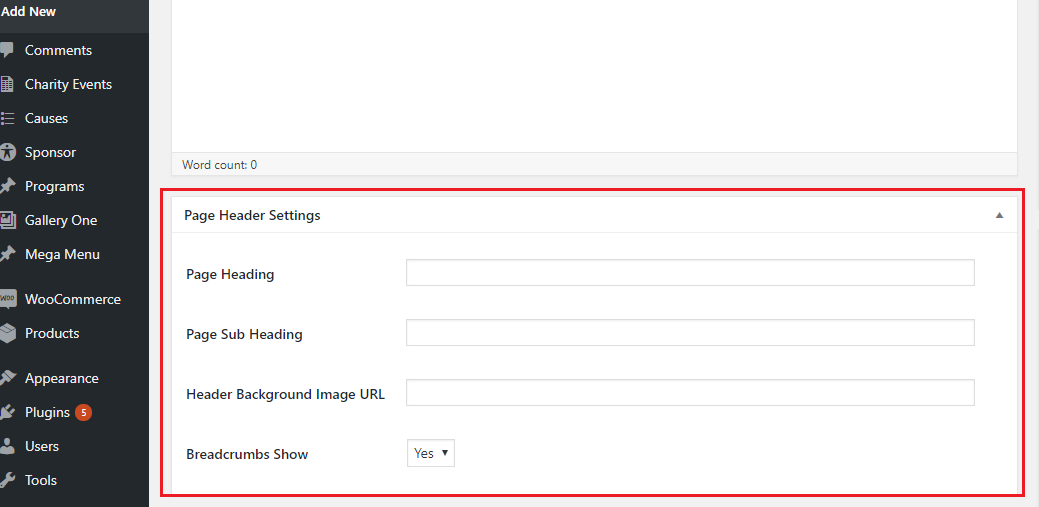Click the Tools wrench icon
Image resolution: width=1039 pixels, height=507 pixels.
click(7, 480)
